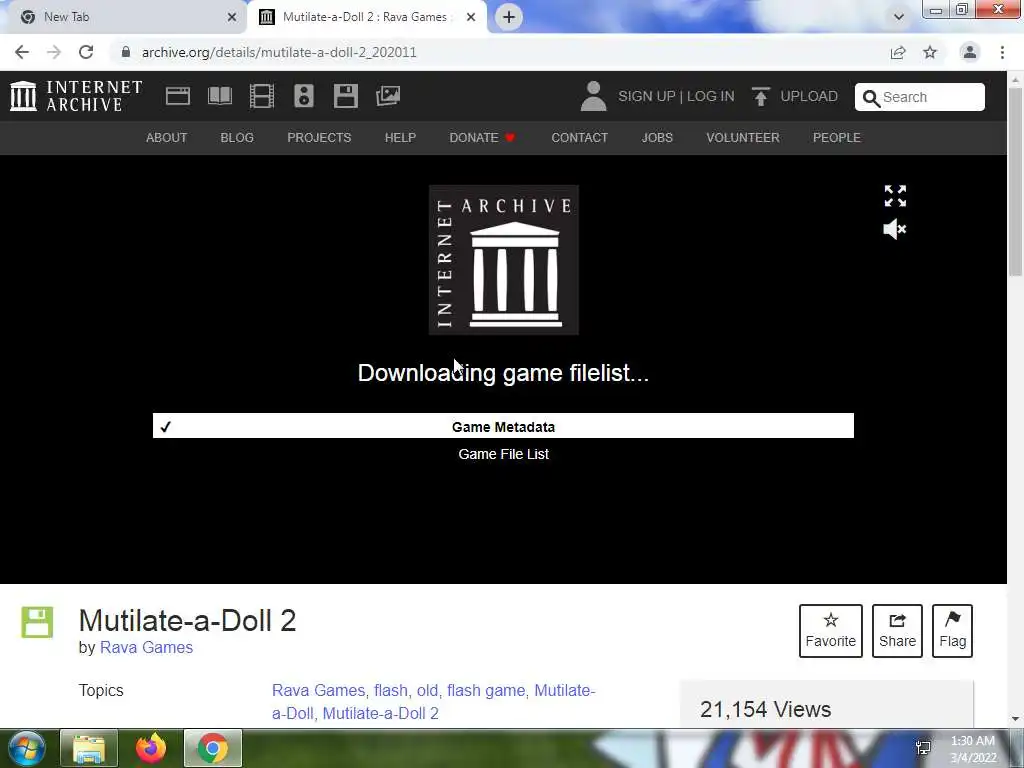Close the Mutilate-a-Doll 2 tab

click(471, 17)
